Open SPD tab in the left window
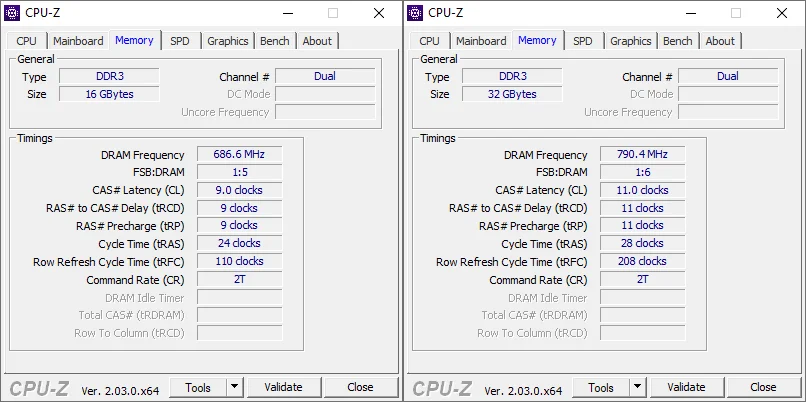The image size is (806, 402). point(180,41)
